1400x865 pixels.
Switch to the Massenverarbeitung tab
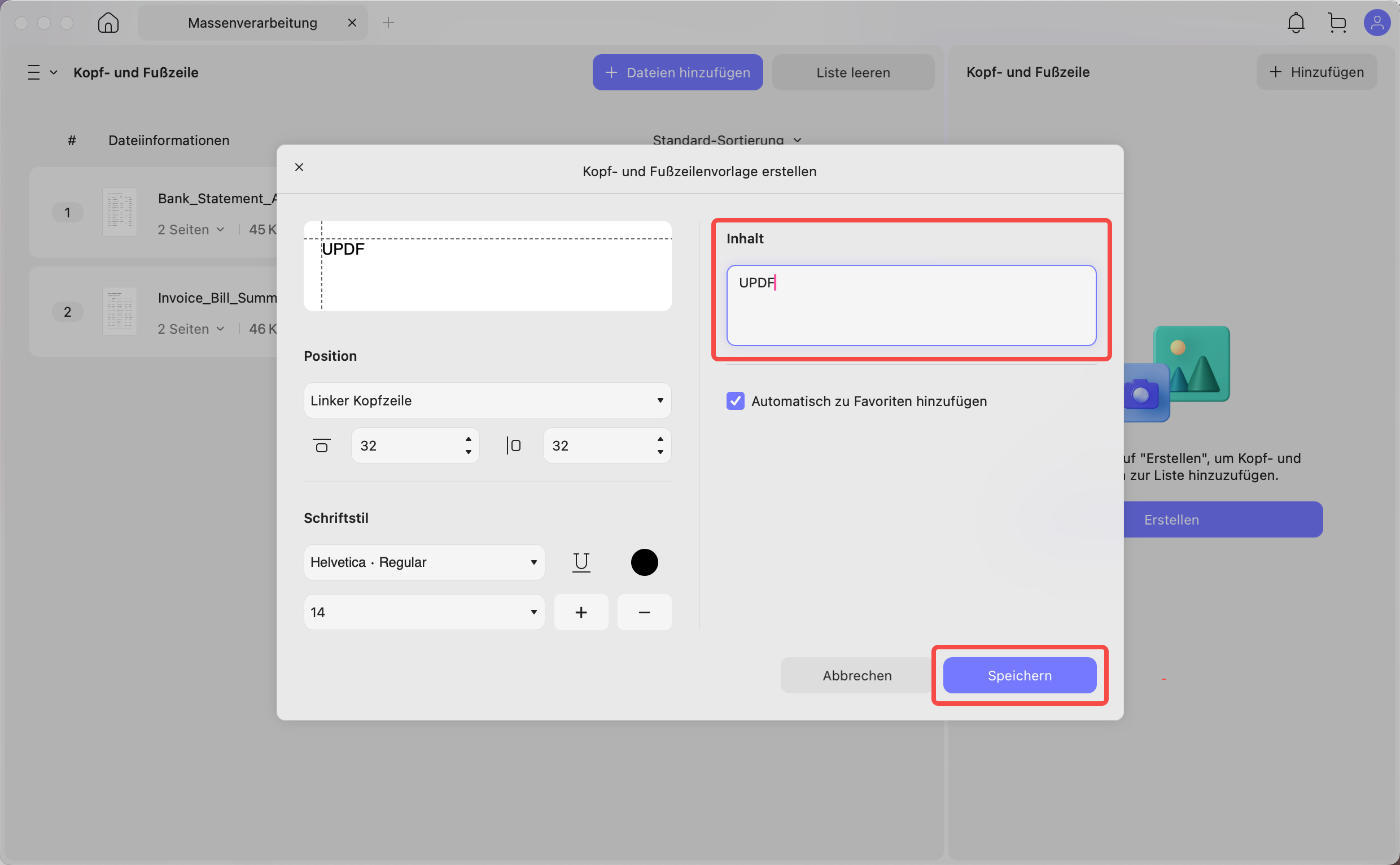point(253,23)
